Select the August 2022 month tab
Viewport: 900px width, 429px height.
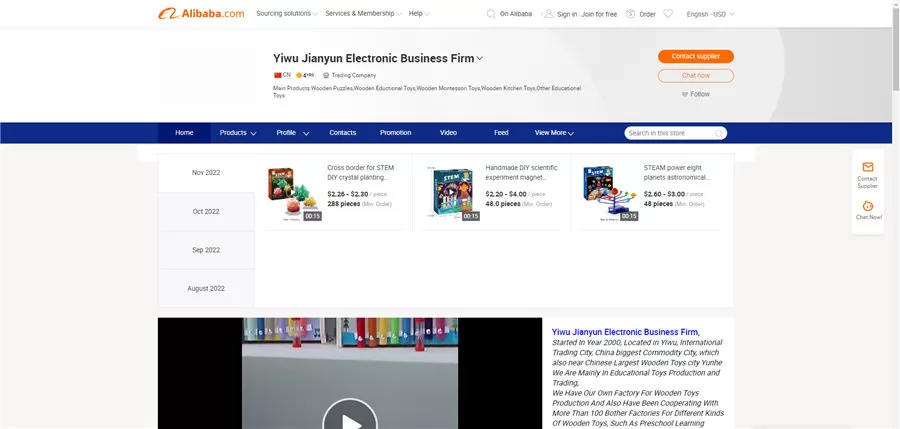tap(206, 288)
